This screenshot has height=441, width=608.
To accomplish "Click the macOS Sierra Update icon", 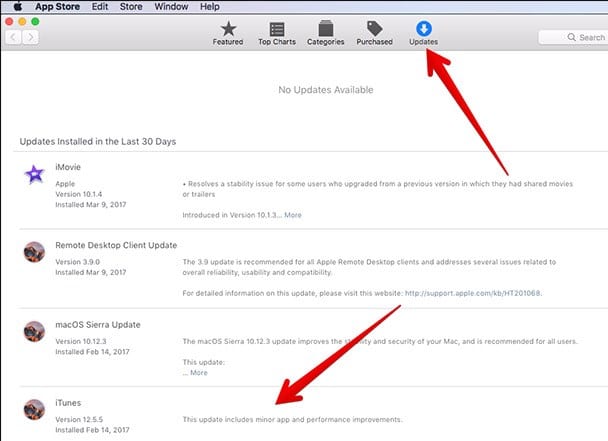I will coord(34,331).
